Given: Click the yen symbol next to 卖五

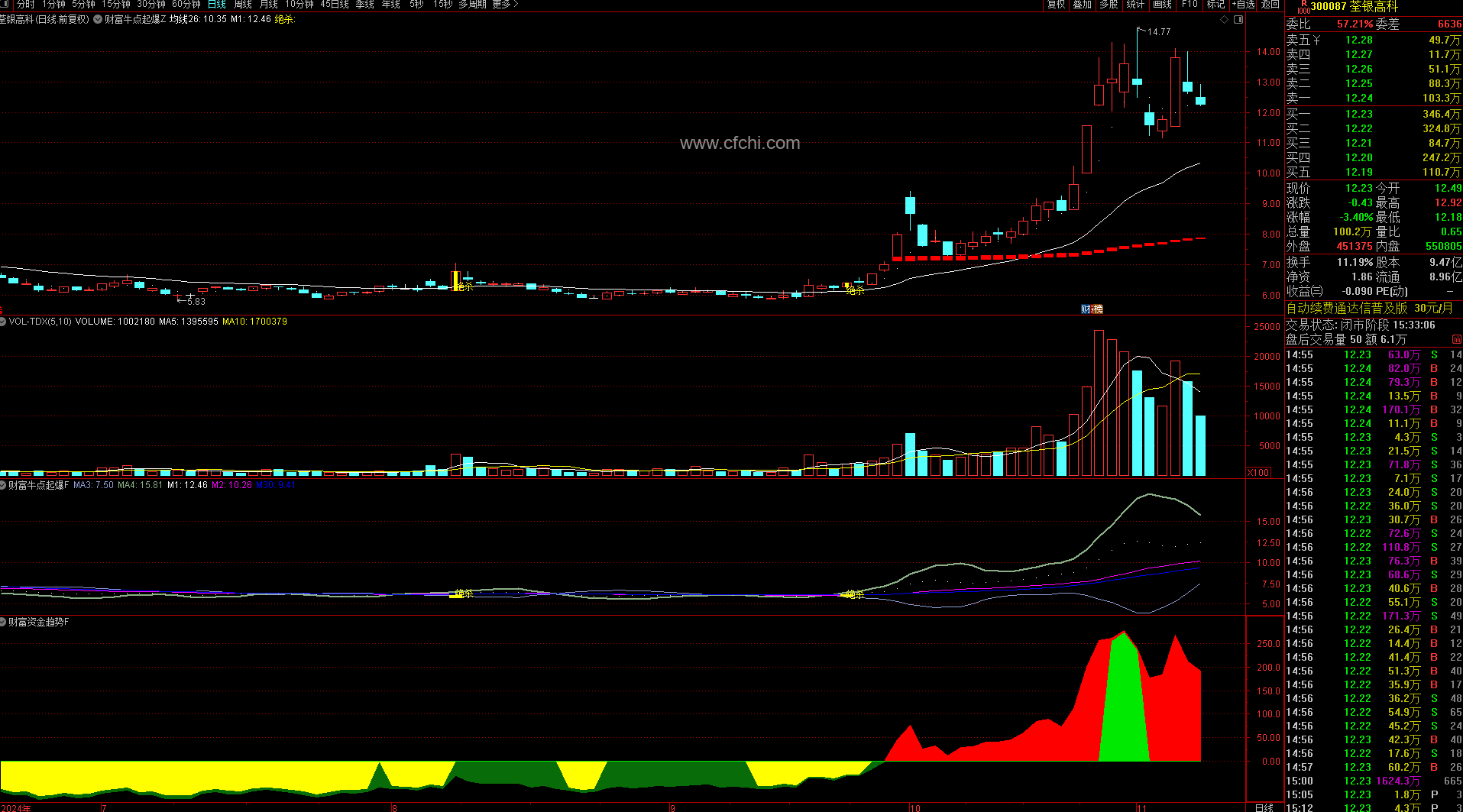Looking at the screenshot, I should click(x=1316, y=40).
